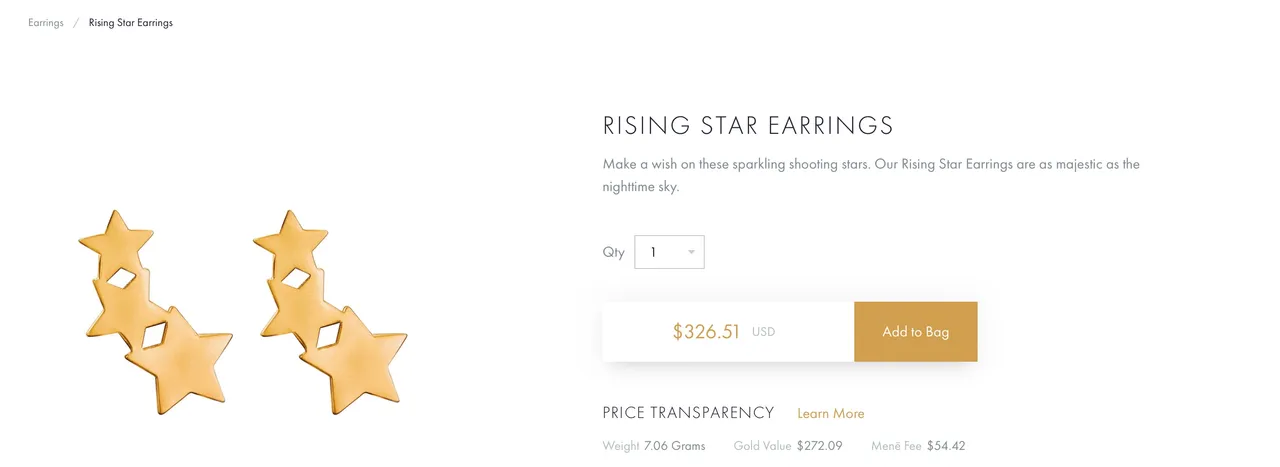Screen dimensions: 1280x467
Task: Open the Learn More price transparency link
Action: [831, 413]
